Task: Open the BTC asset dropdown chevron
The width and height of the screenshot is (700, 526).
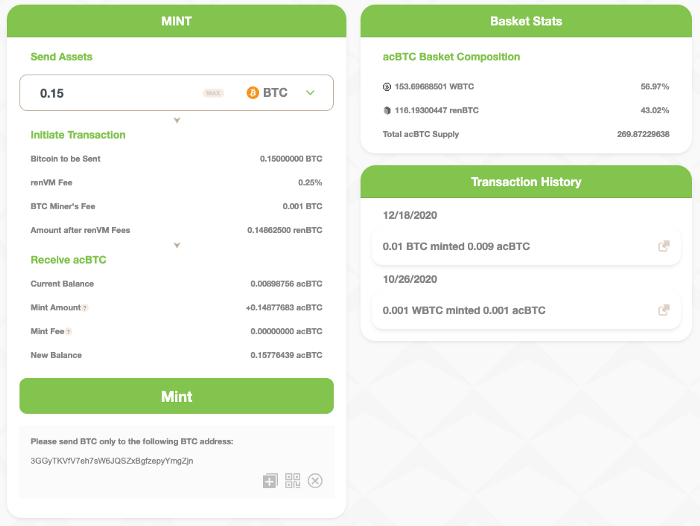Action: coord(310,93)
